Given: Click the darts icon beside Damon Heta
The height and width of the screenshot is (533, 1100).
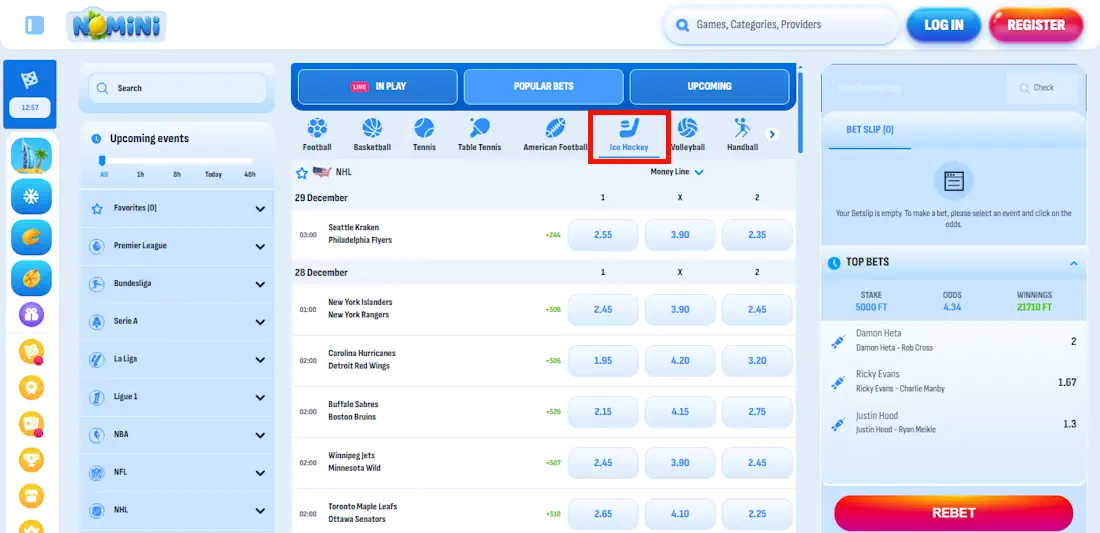Looking at the screenshot, I should coord(838,341).
